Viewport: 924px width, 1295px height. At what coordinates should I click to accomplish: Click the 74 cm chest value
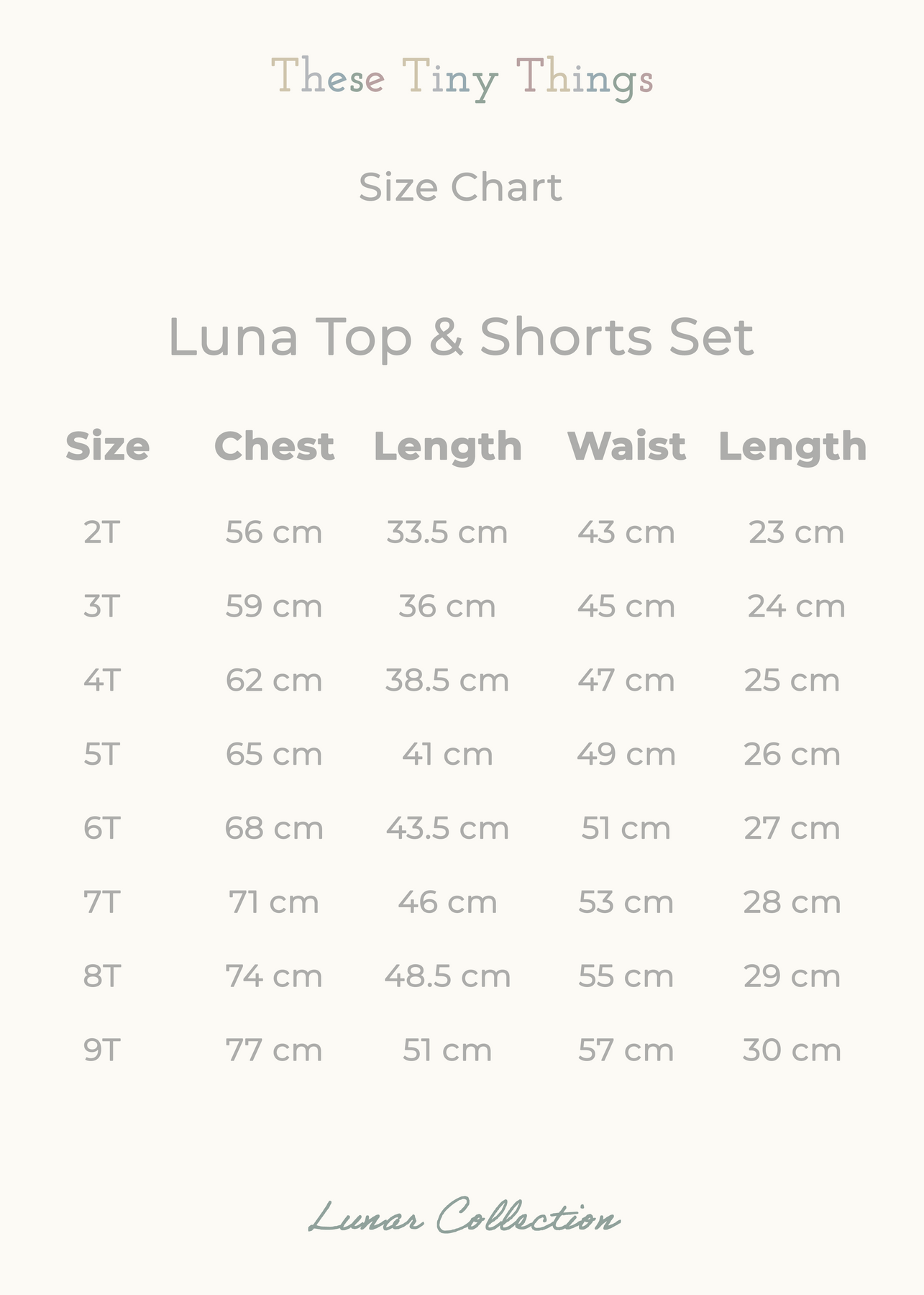click(274, 976)
